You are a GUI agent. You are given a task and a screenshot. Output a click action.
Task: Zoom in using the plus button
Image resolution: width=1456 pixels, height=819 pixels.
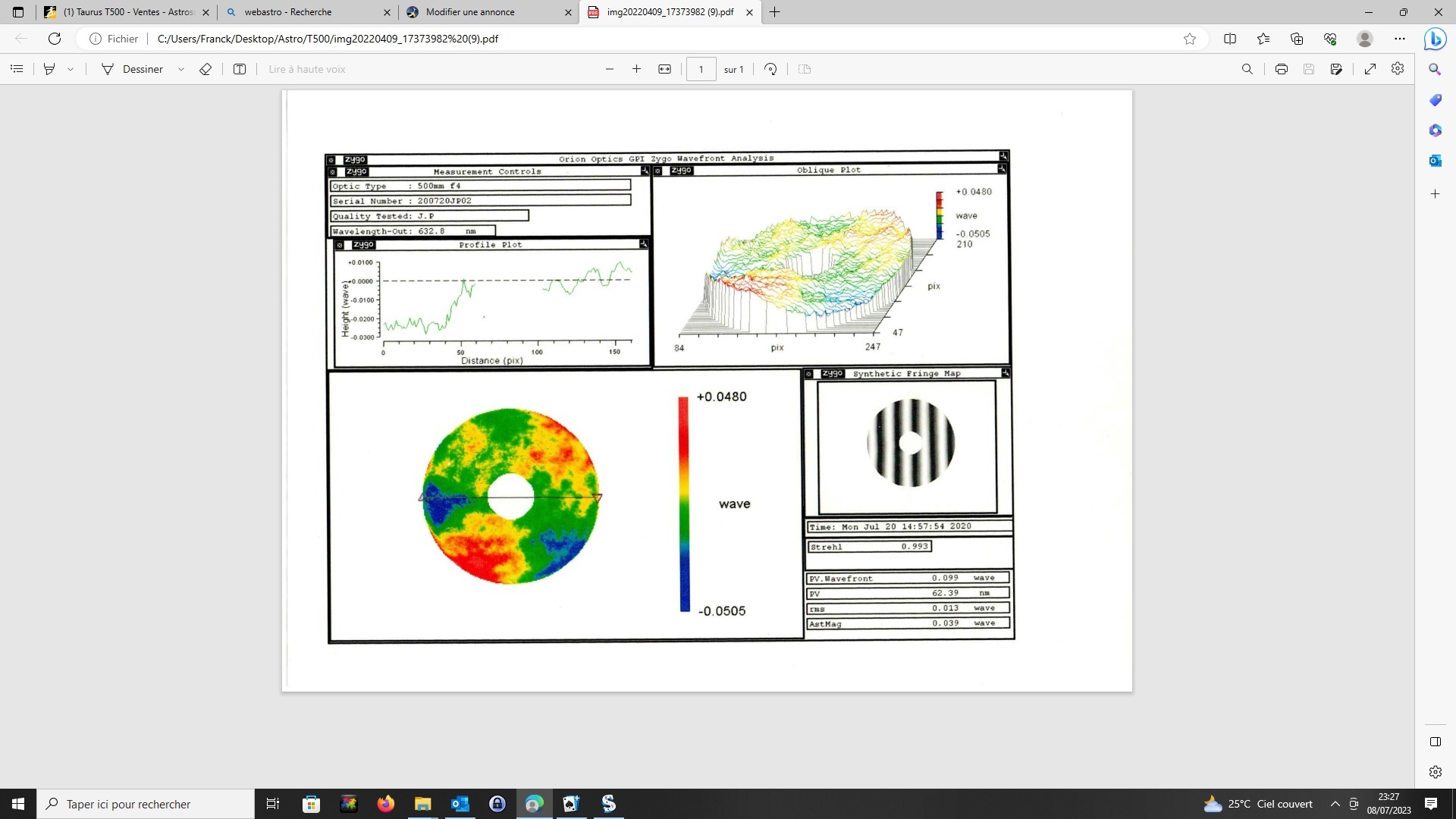tap(636, 69)
